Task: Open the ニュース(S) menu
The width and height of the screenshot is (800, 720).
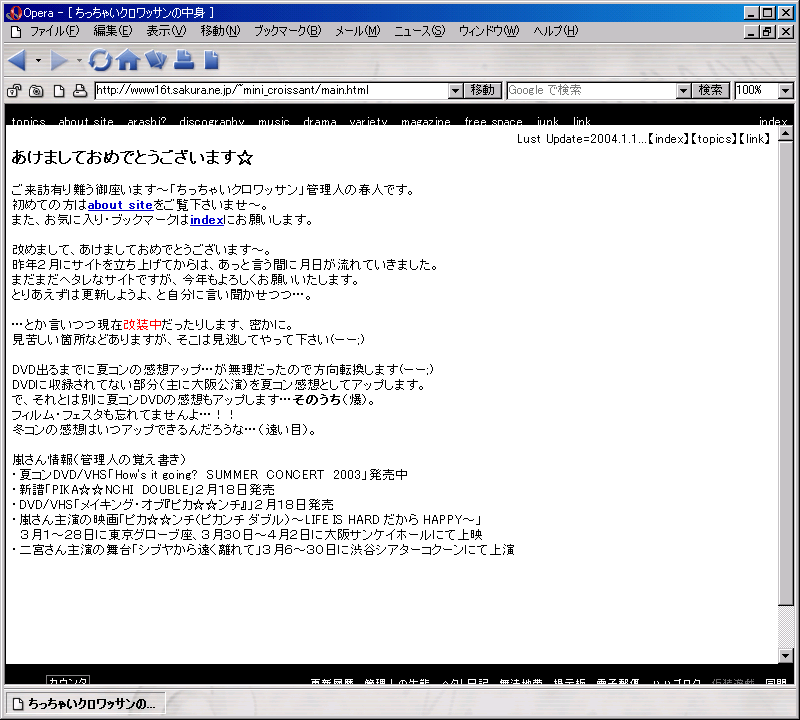Action: click(419, 31)
